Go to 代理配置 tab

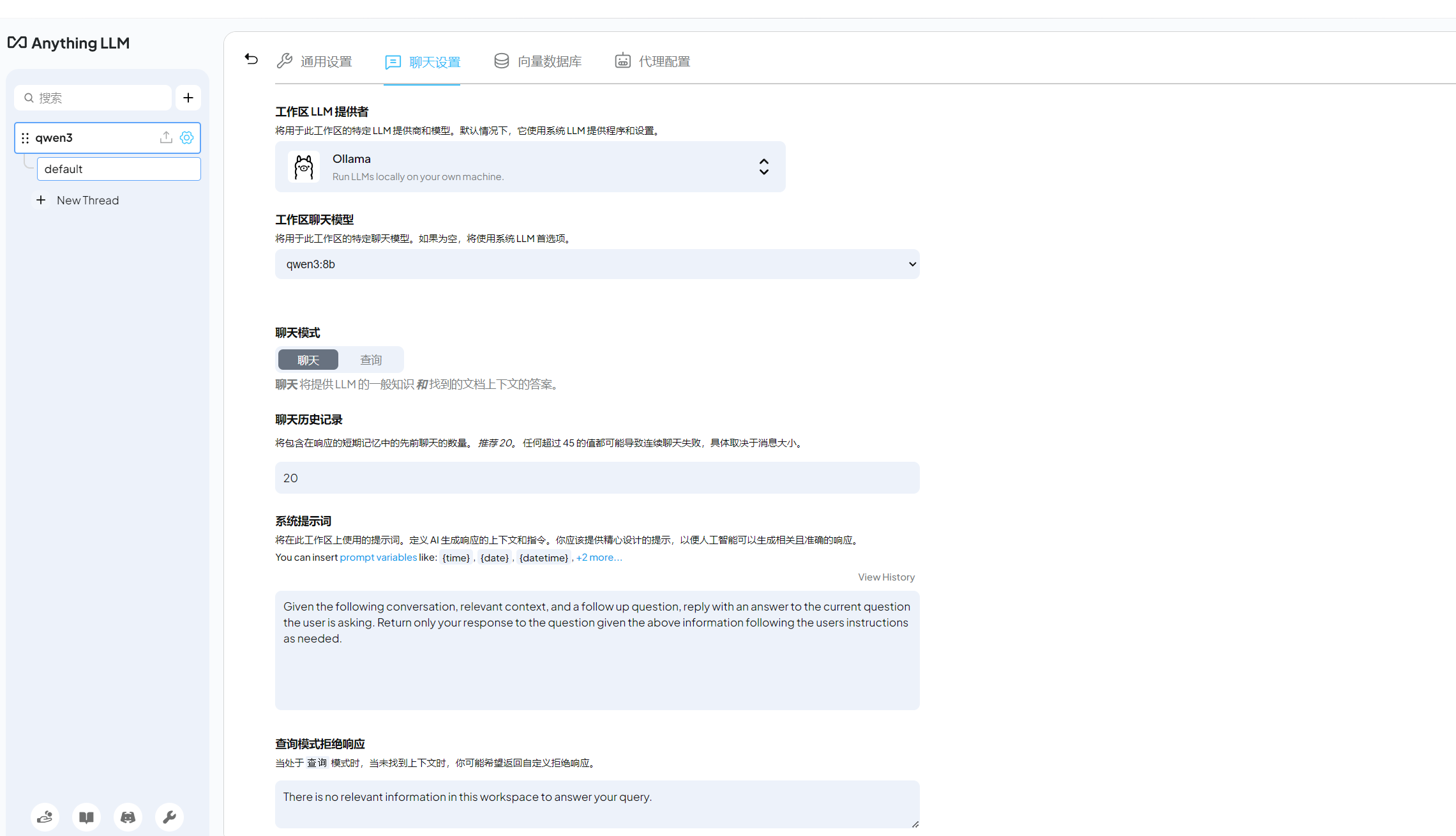click(652, 61)
